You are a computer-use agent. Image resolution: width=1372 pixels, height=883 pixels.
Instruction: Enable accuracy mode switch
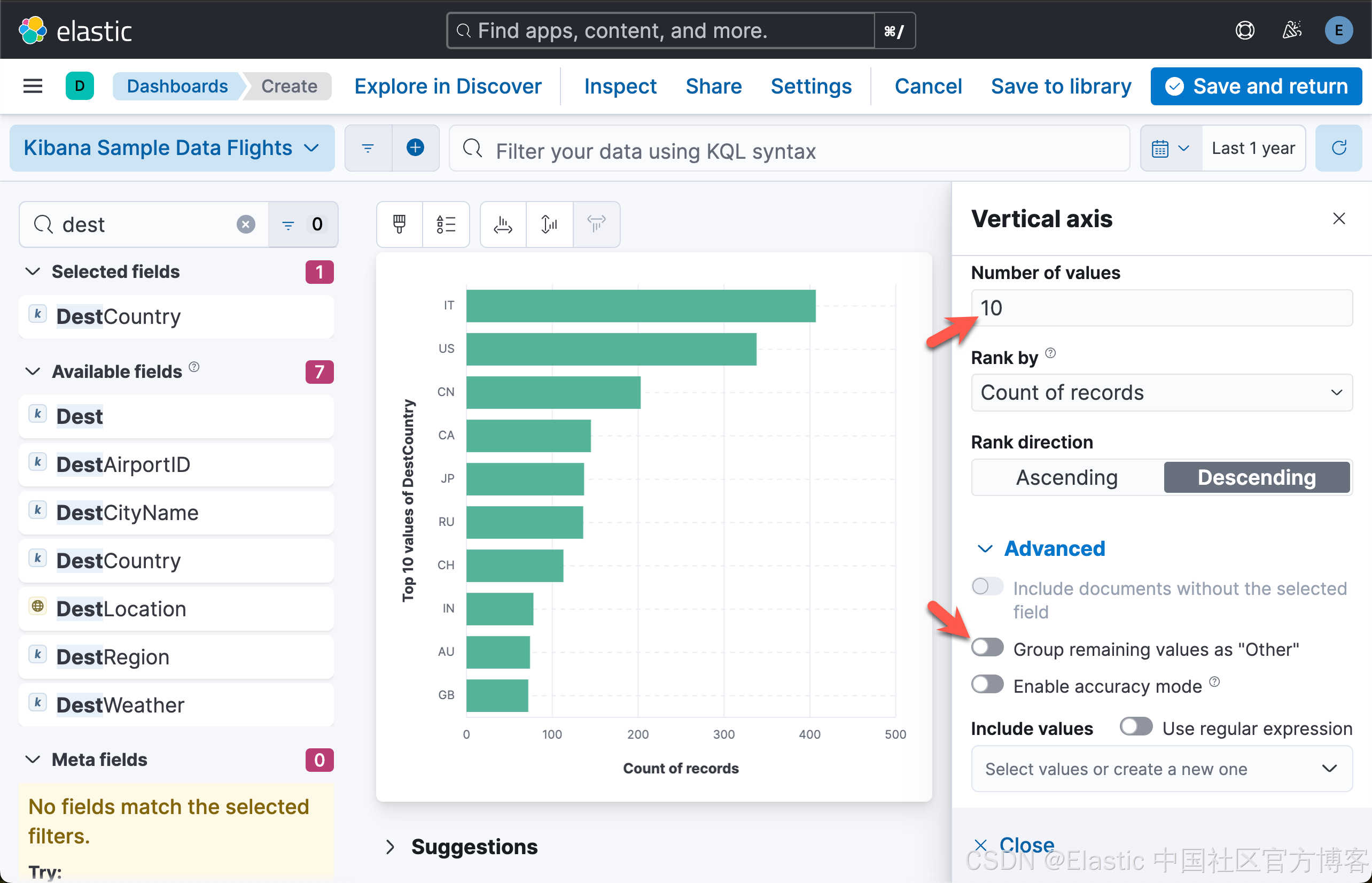coord(987,685)
